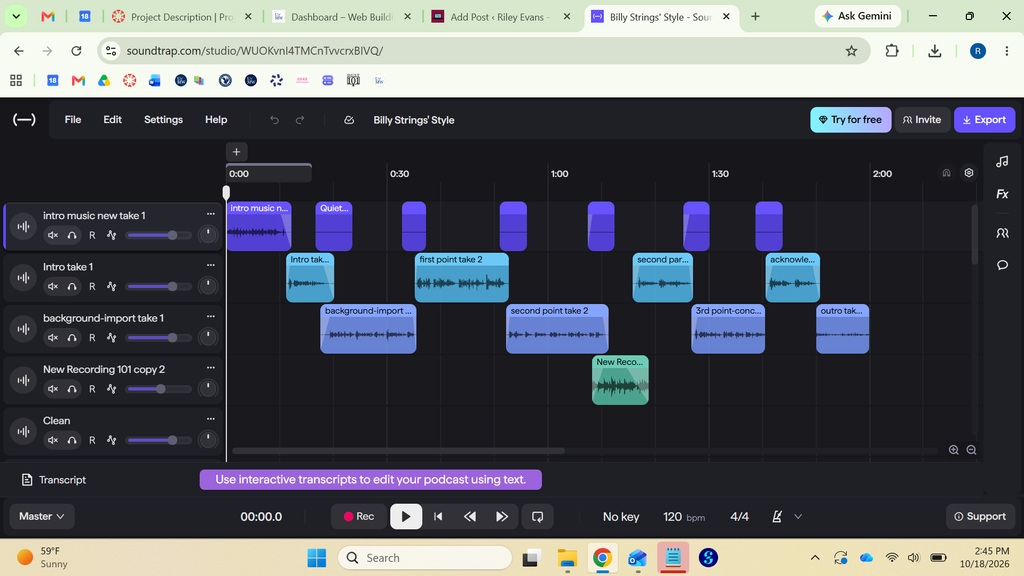Zoom out on the timeline
The width and height of the screenshot is (1024, 576).
(x=971, y=450)
